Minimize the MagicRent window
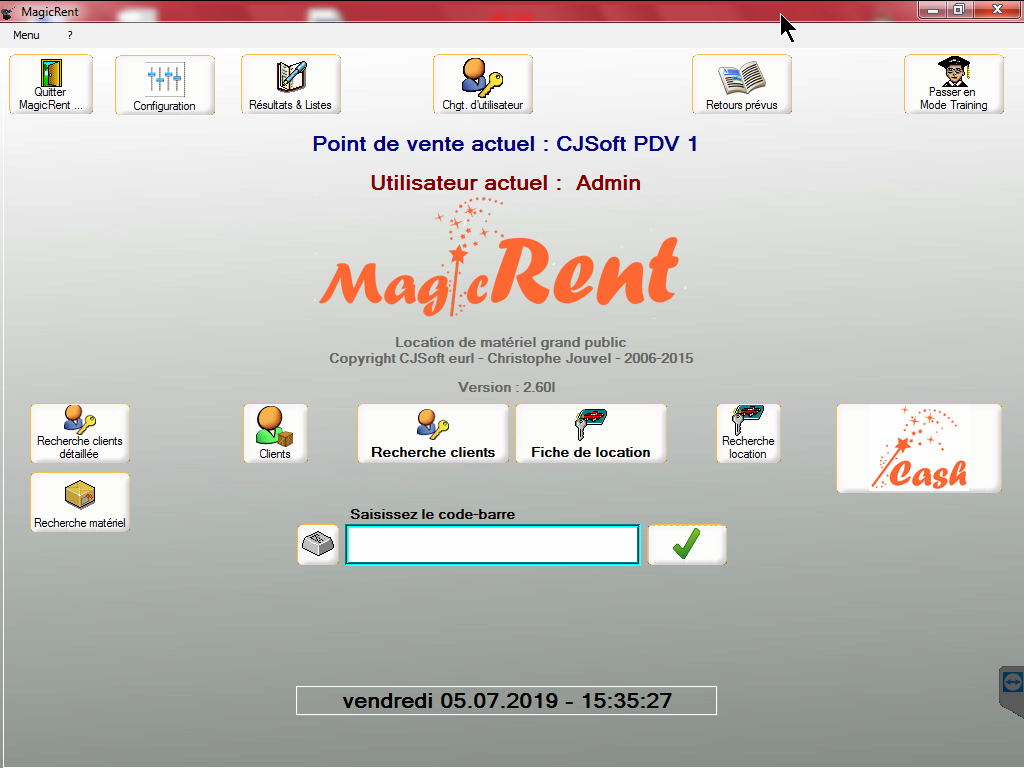Viewport: 1024px width, 768px height. (x=933, y=10)
